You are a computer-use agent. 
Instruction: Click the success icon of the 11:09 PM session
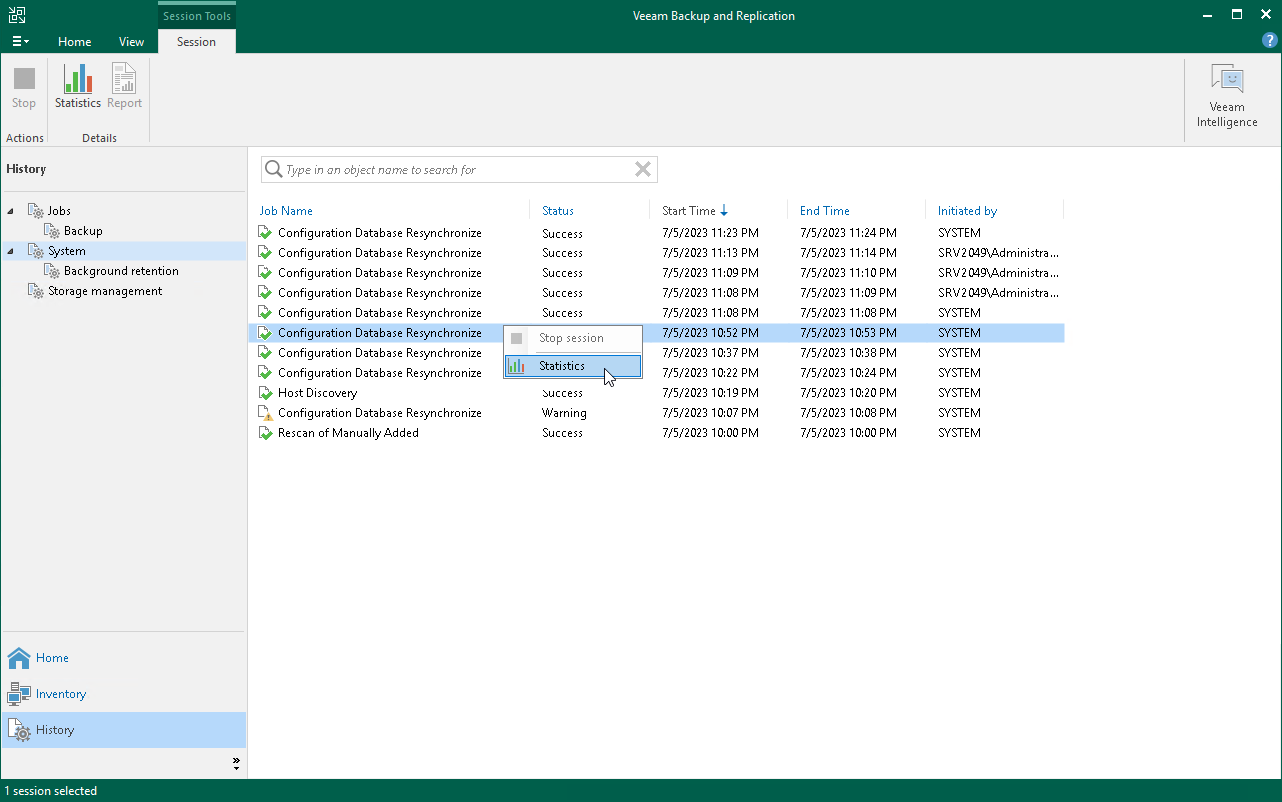click(x=265, y=273)
